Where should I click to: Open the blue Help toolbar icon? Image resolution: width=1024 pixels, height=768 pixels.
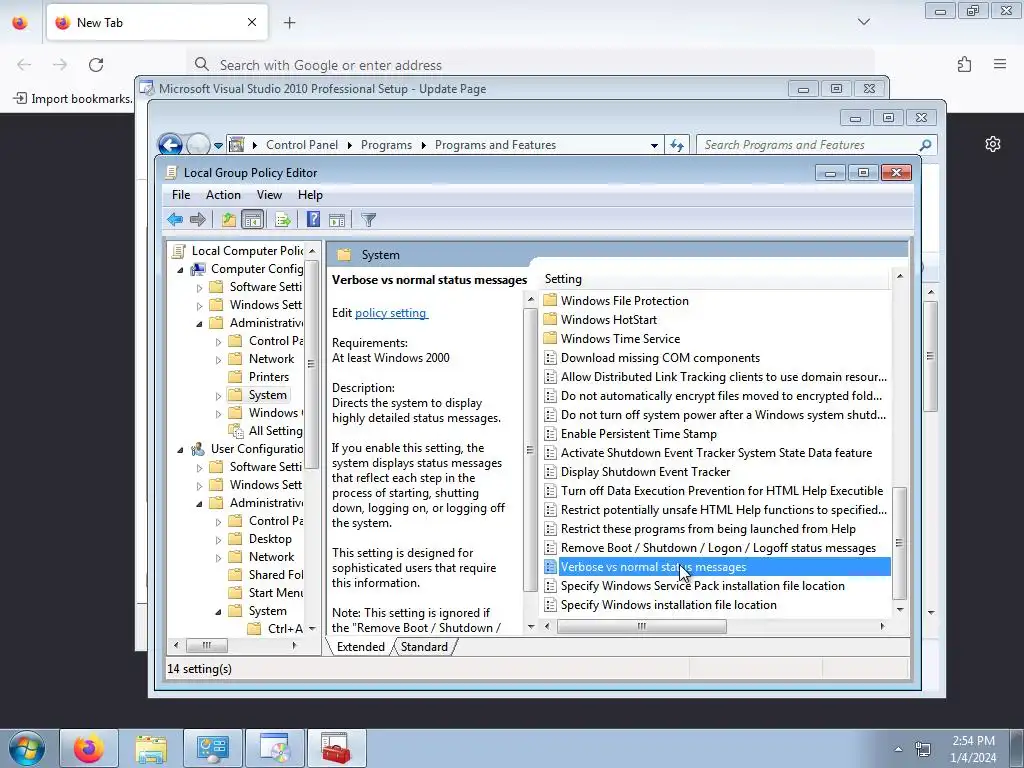coord(313,219)
